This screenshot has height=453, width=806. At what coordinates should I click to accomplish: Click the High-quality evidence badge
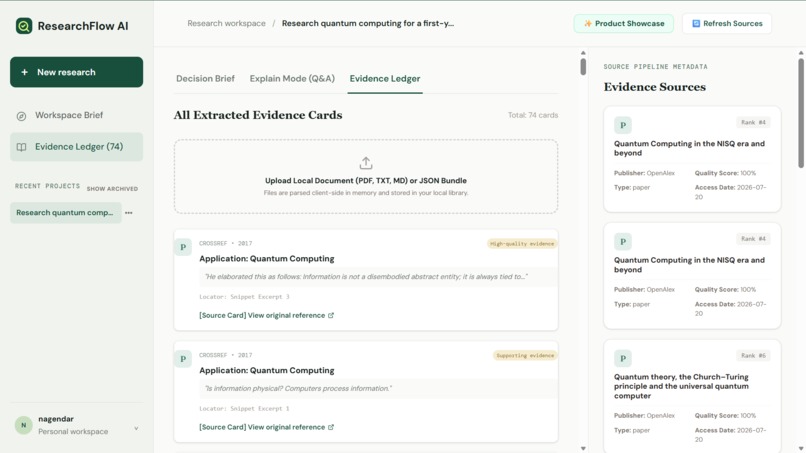coord(522,244)
